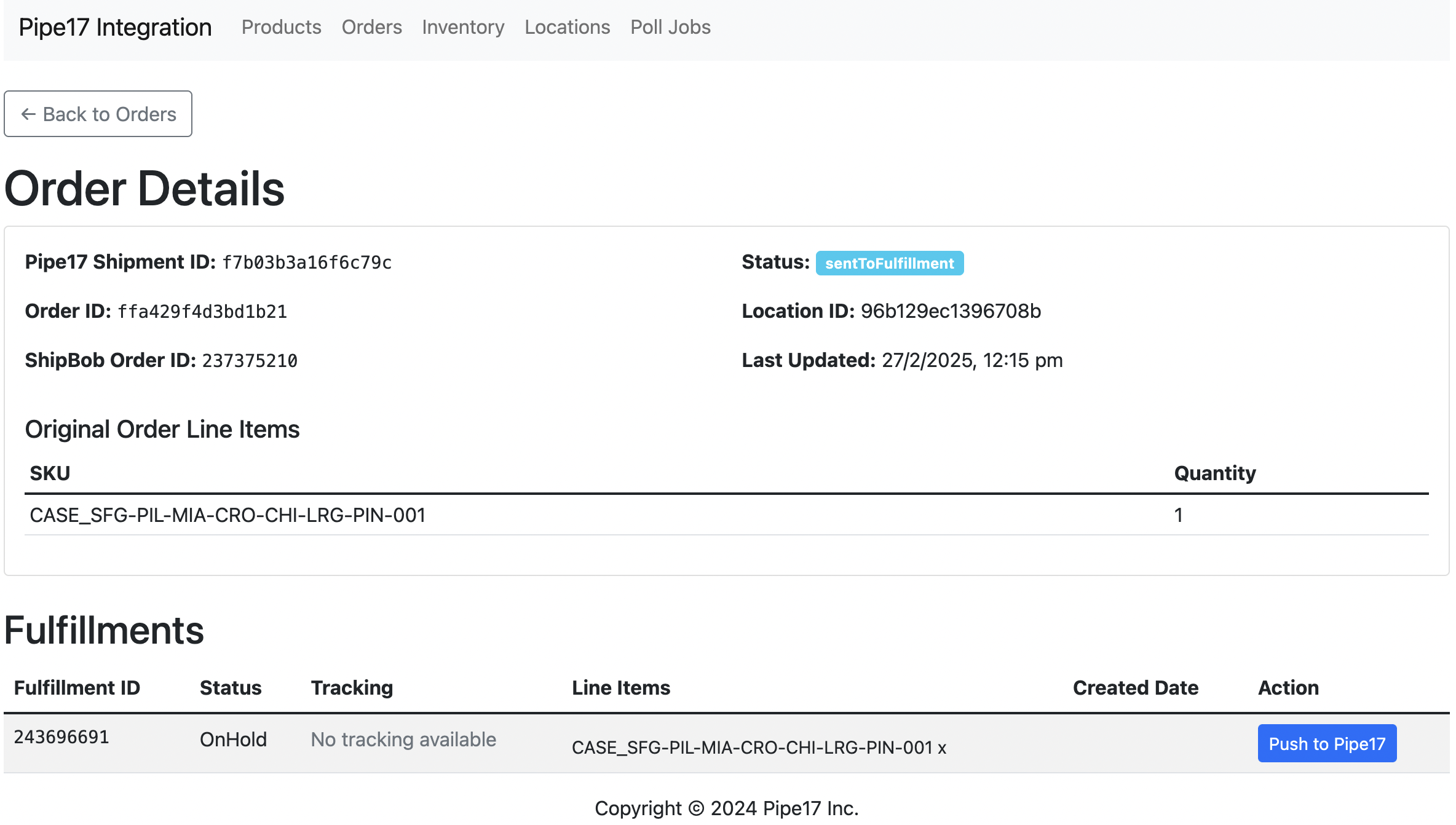
Task: Select the Fulfillment ID 243696691
Action: tap(61, 737)
